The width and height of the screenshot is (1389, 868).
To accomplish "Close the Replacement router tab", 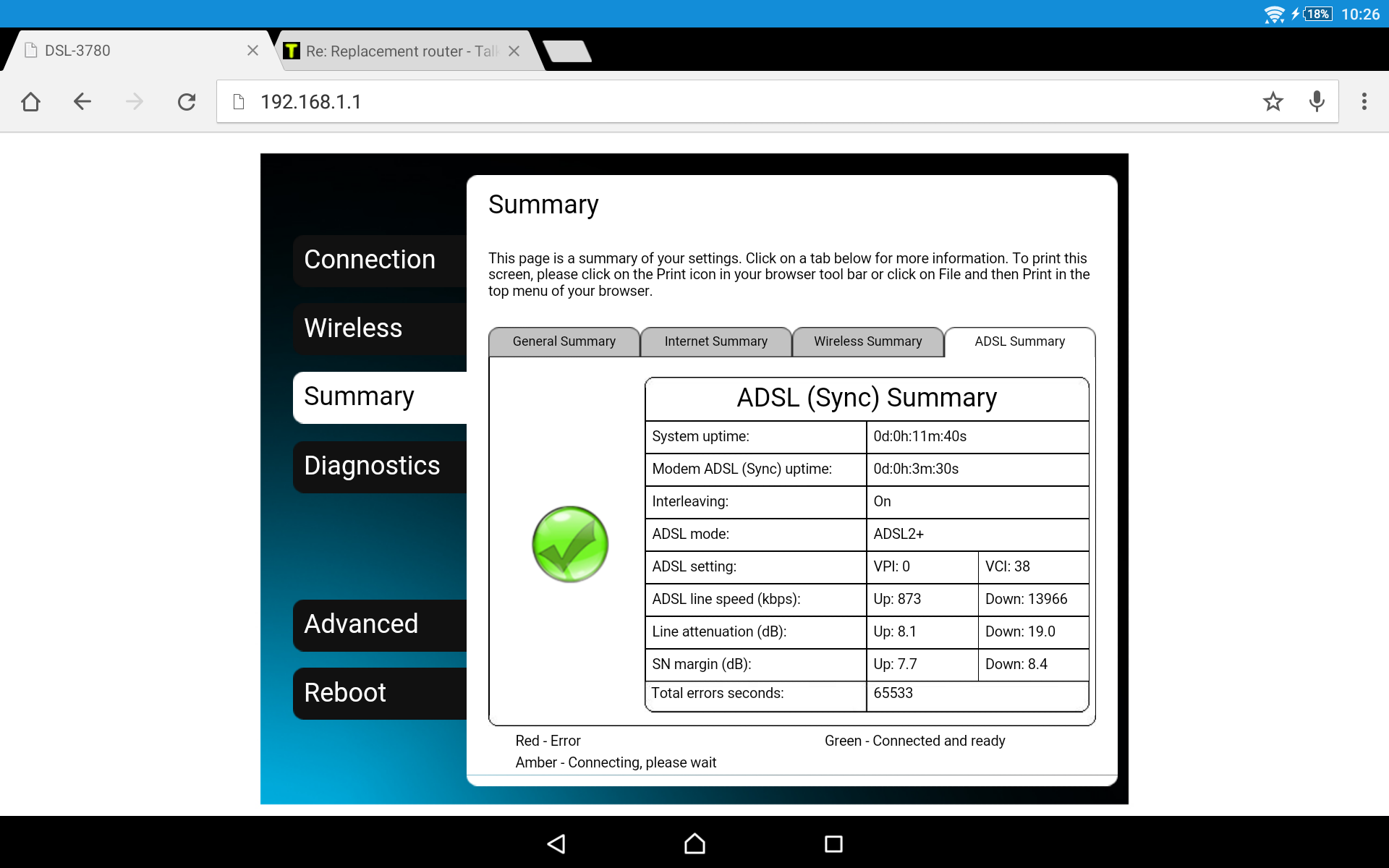I will coord(514,51).
